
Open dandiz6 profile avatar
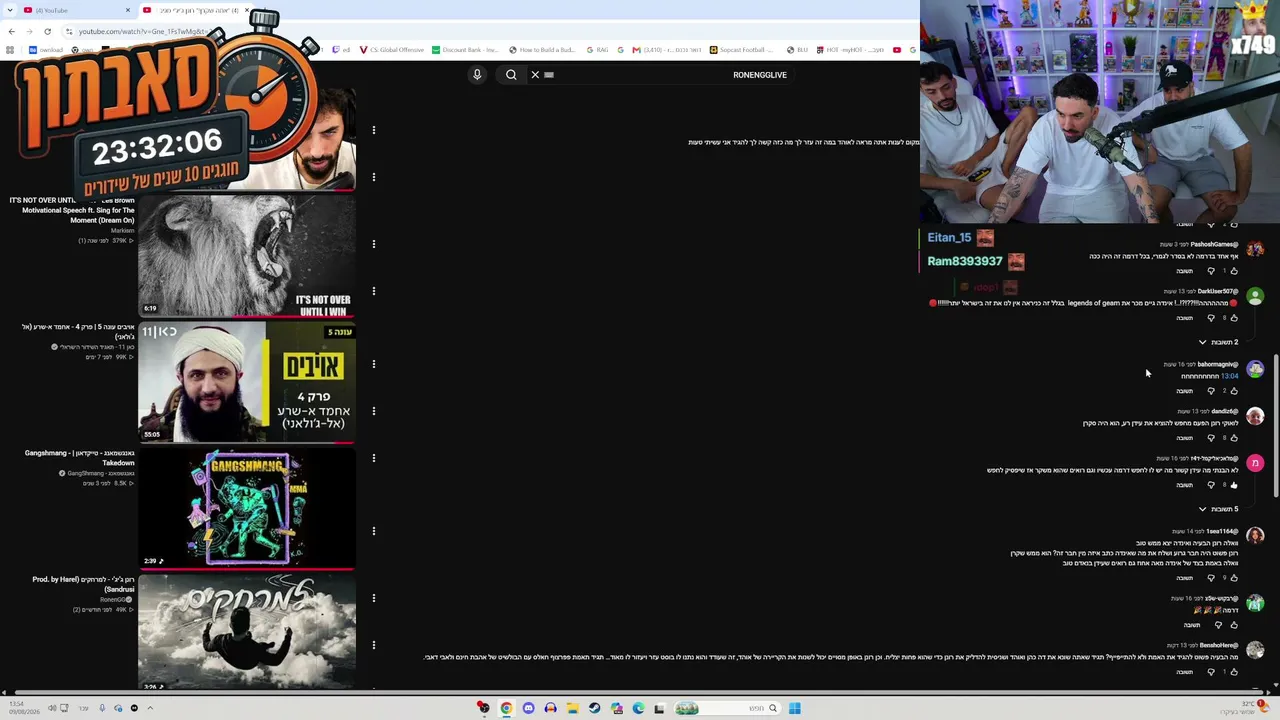point(1255,416)
